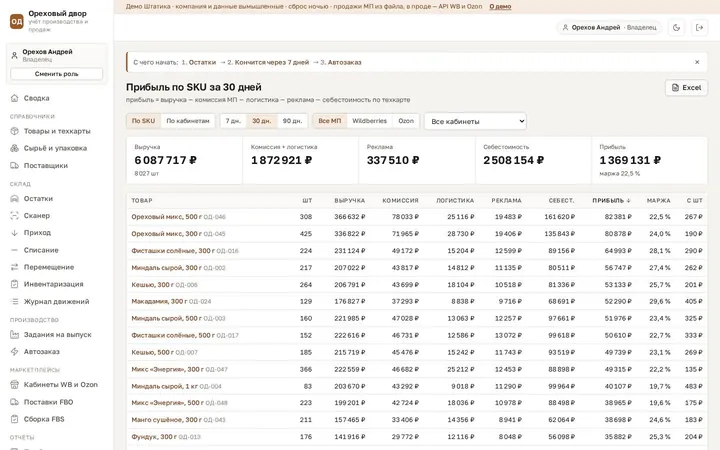Viewport: 720px width, 450px height.
Task: Filter by Ozon marketplace
Action: [x=406, y=121]
